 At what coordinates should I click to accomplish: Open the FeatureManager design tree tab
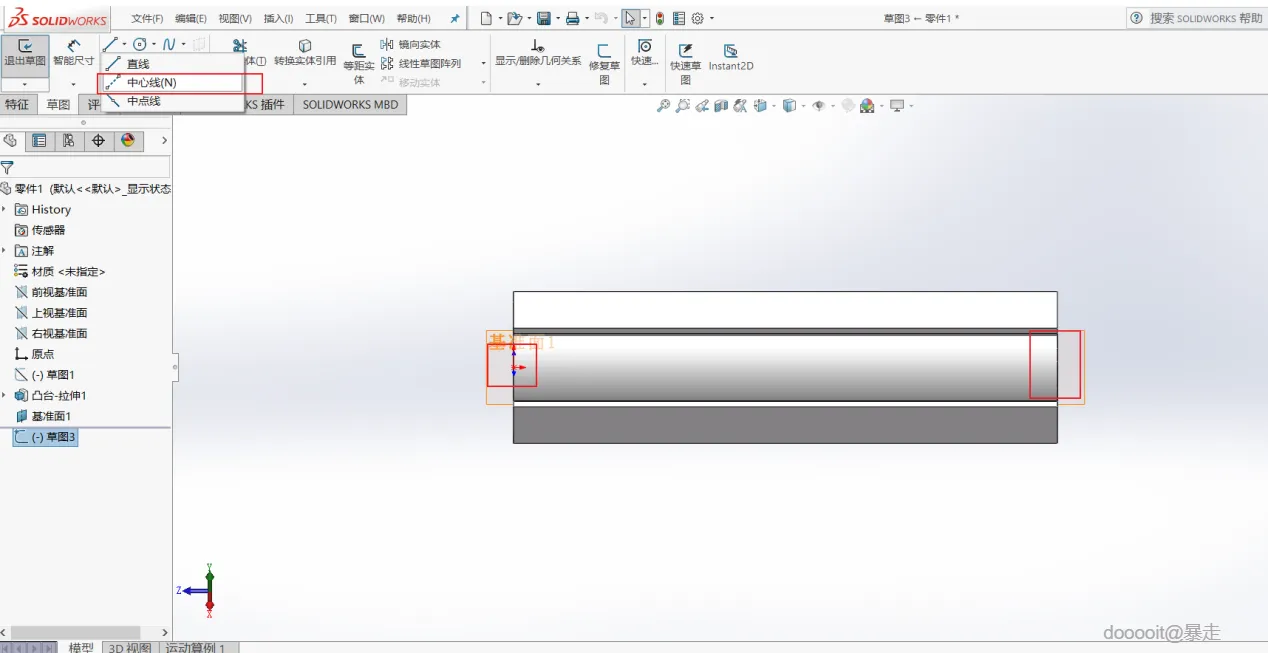(10, 141)
